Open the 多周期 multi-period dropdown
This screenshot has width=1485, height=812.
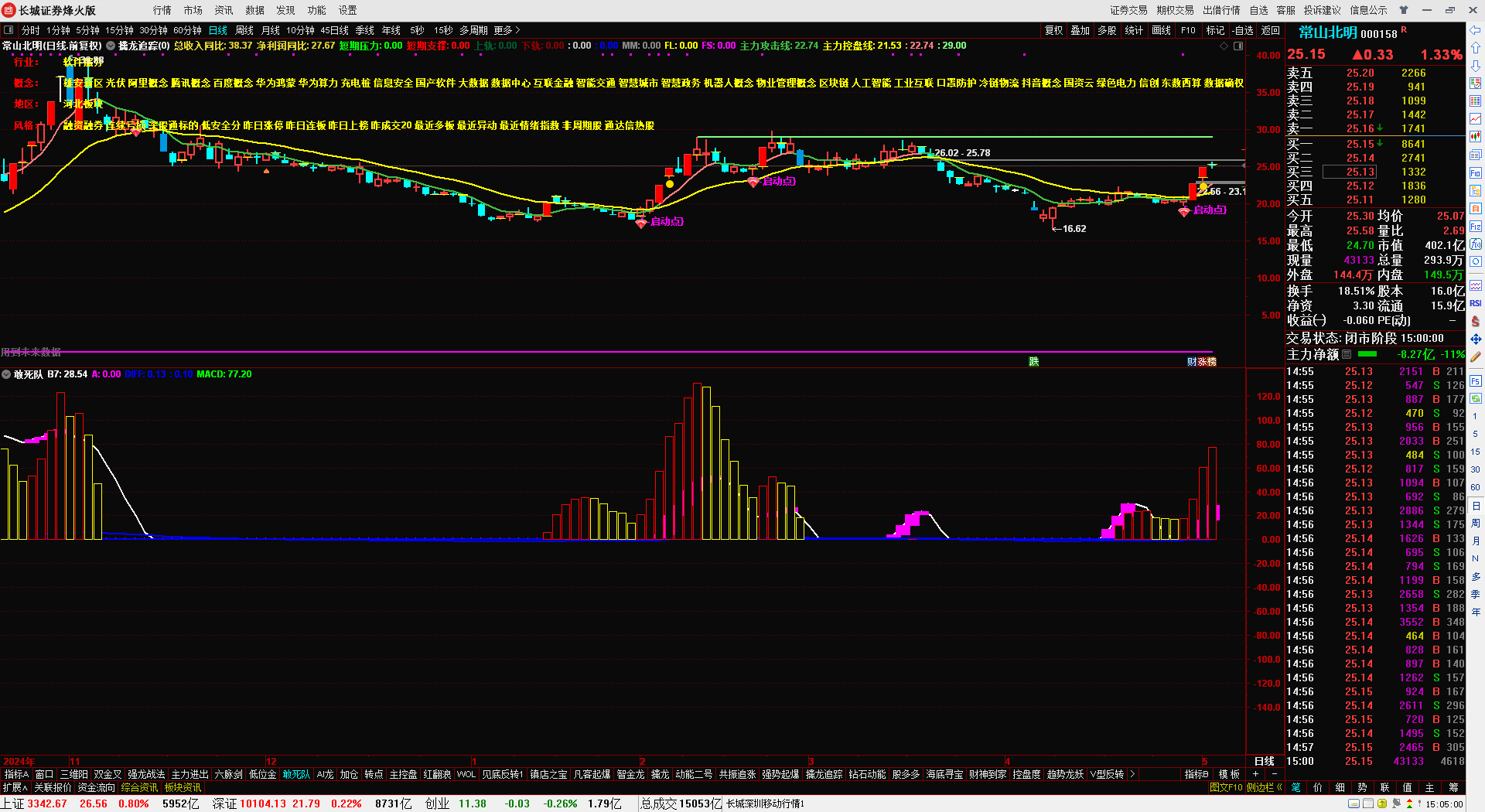473,30
